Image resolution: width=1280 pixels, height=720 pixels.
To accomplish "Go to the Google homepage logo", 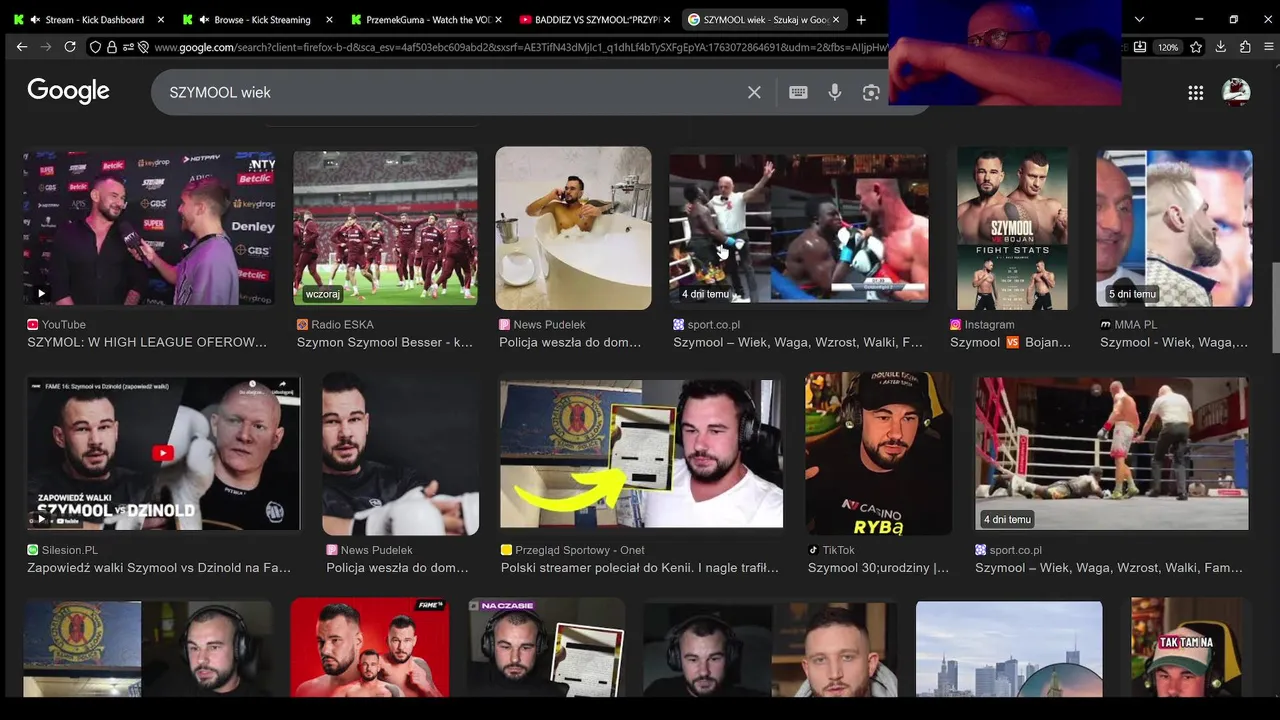I will tap(68, 91).
